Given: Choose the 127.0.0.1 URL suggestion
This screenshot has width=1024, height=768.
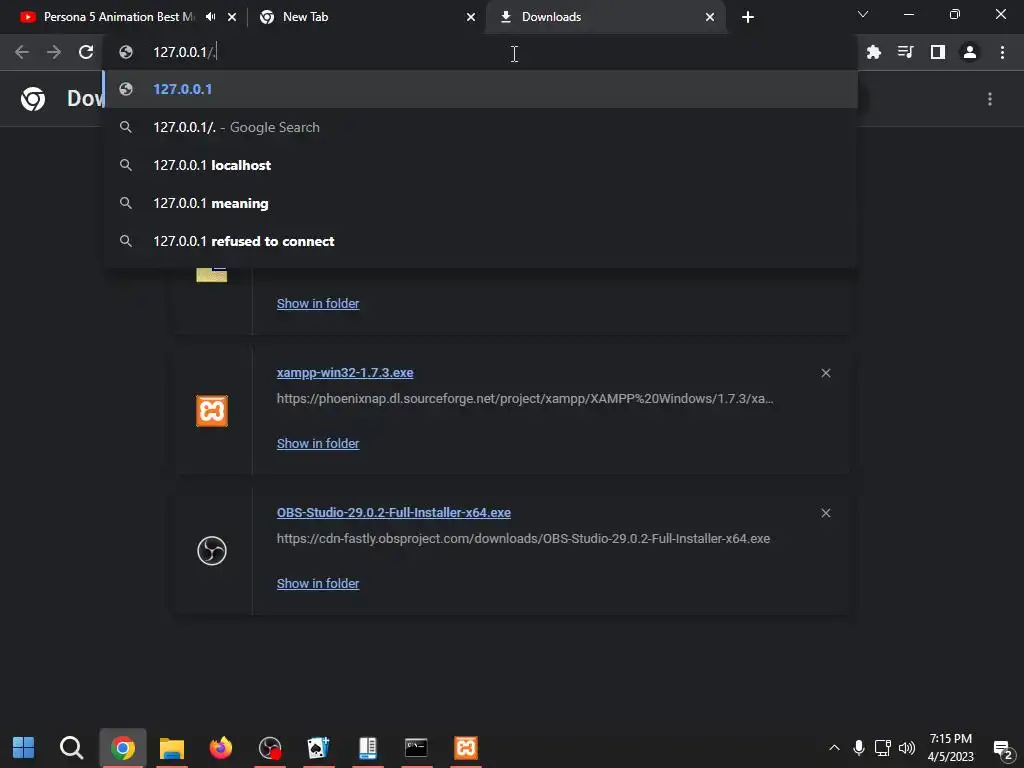Looking at the screenshot, I should pyautogui.click(x=480, y=89).
